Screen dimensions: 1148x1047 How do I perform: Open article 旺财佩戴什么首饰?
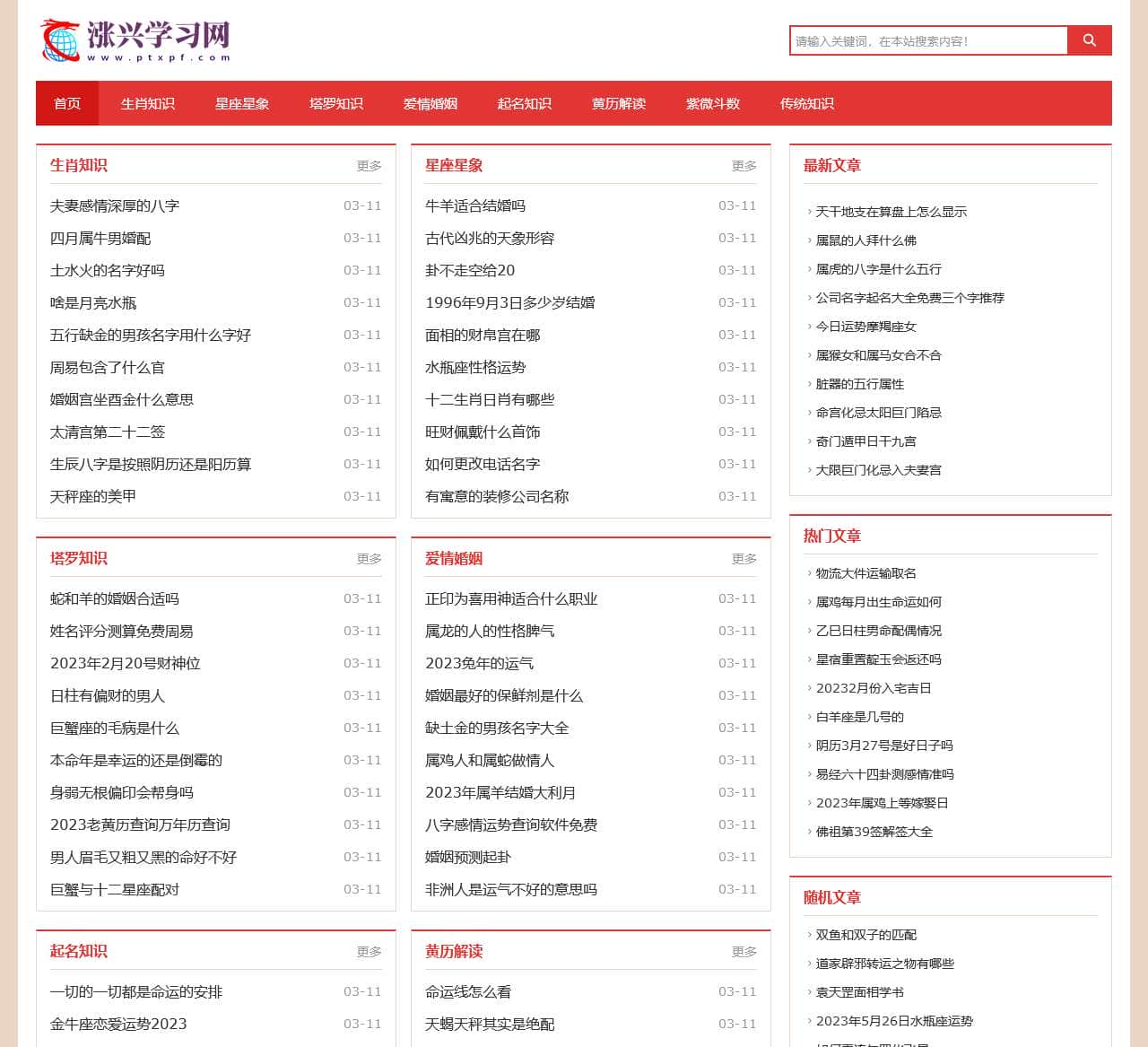pos(483,432)
